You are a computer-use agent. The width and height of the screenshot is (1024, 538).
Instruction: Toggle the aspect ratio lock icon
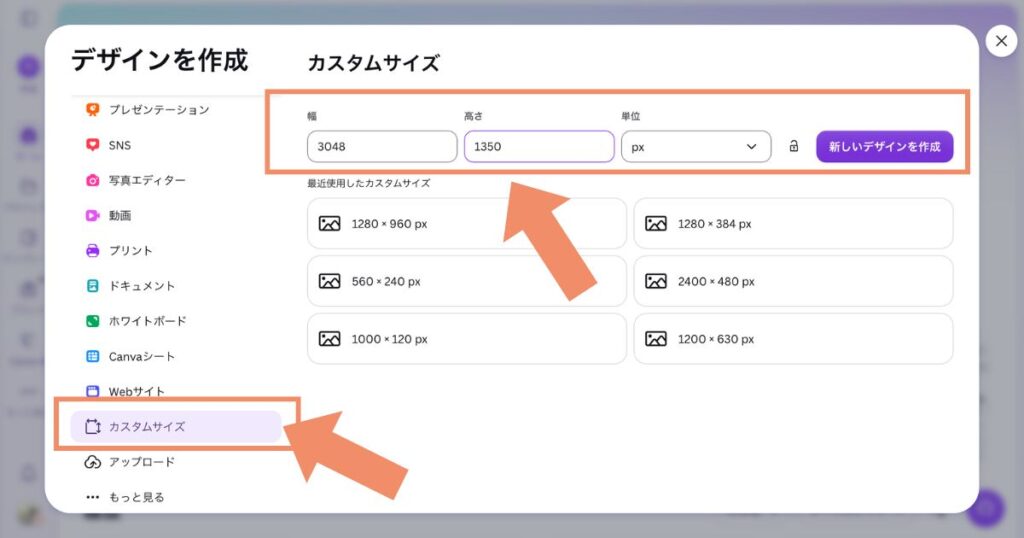point(793,146)
